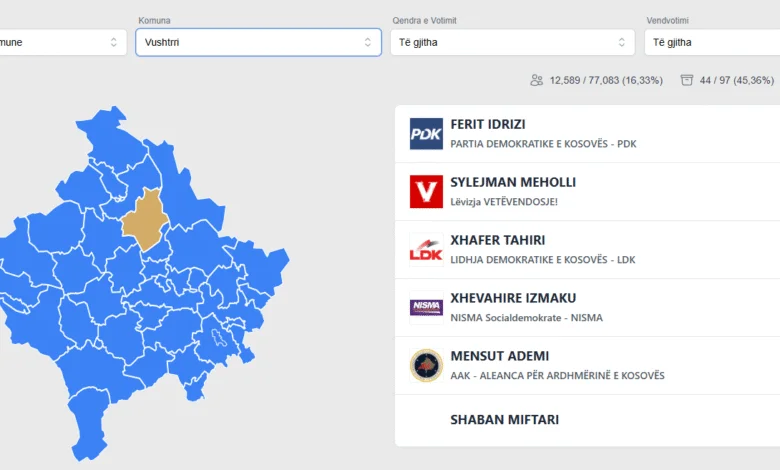Click the AAK round emblem icon
Viewport: 780px width, 470px height.
426,365
